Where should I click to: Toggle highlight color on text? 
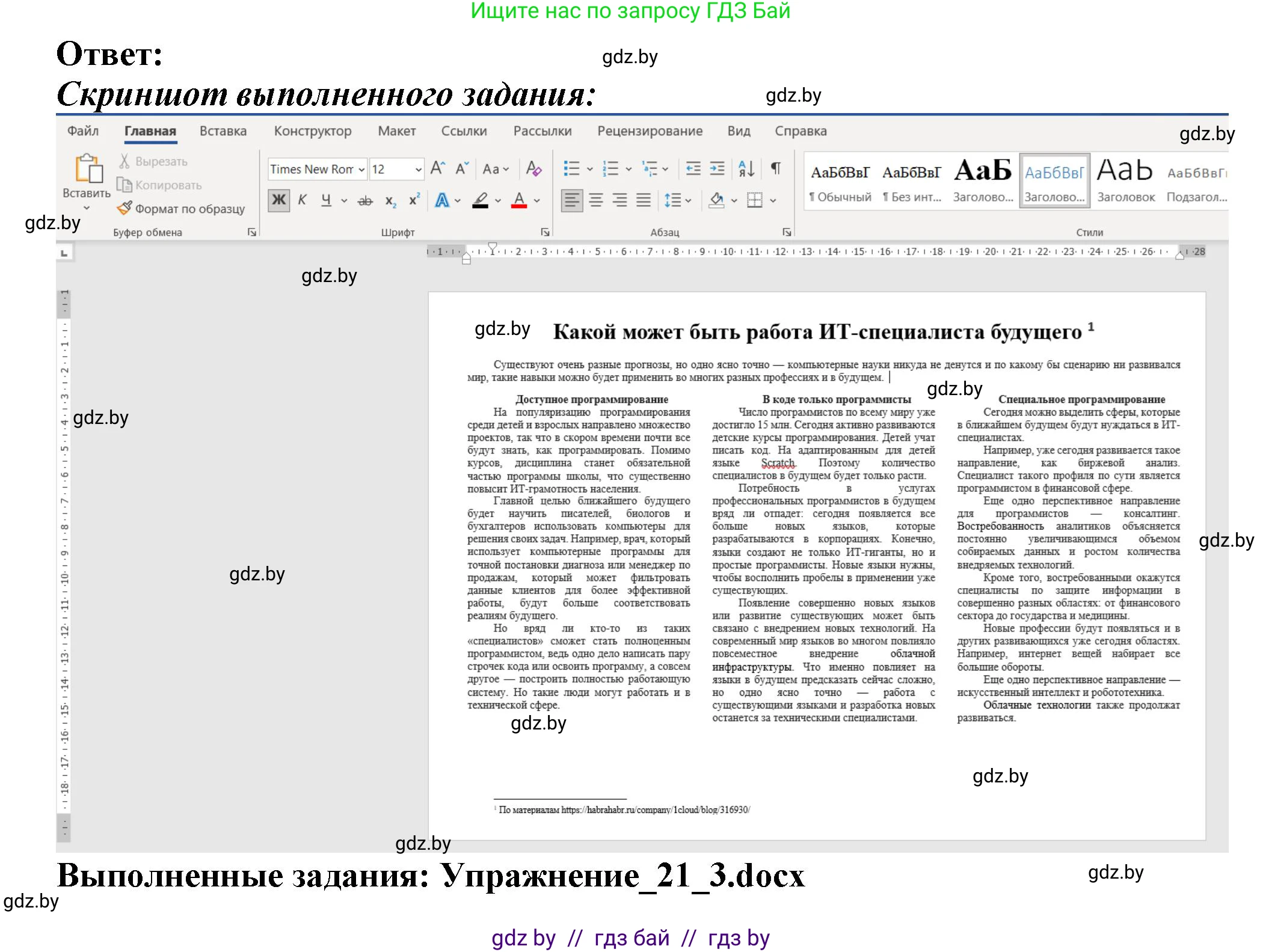pos(481,200)
